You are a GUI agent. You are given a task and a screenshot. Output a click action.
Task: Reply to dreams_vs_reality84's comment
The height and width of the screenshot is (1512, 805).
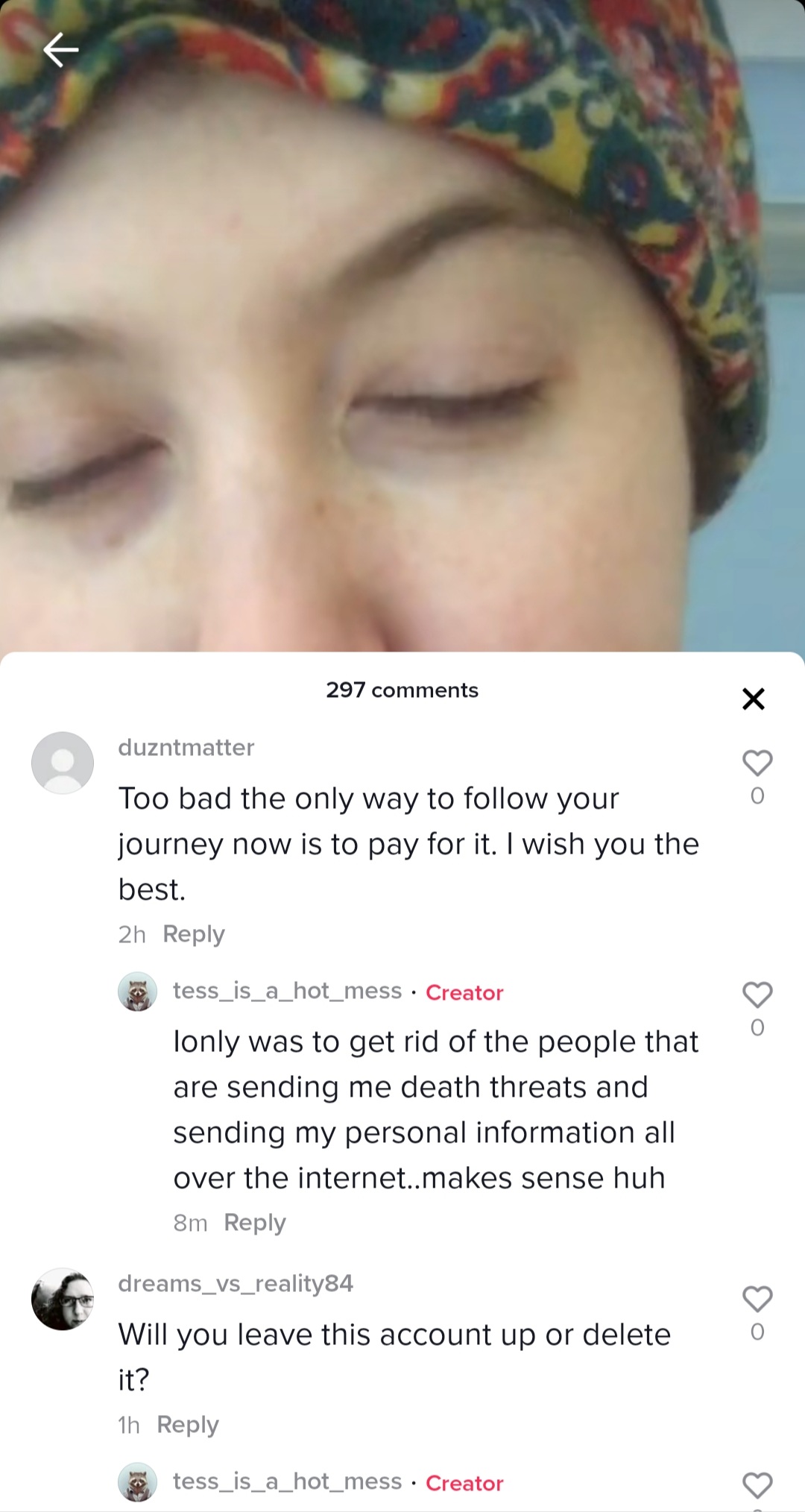pyautogui.click(x=188, y=1425)
